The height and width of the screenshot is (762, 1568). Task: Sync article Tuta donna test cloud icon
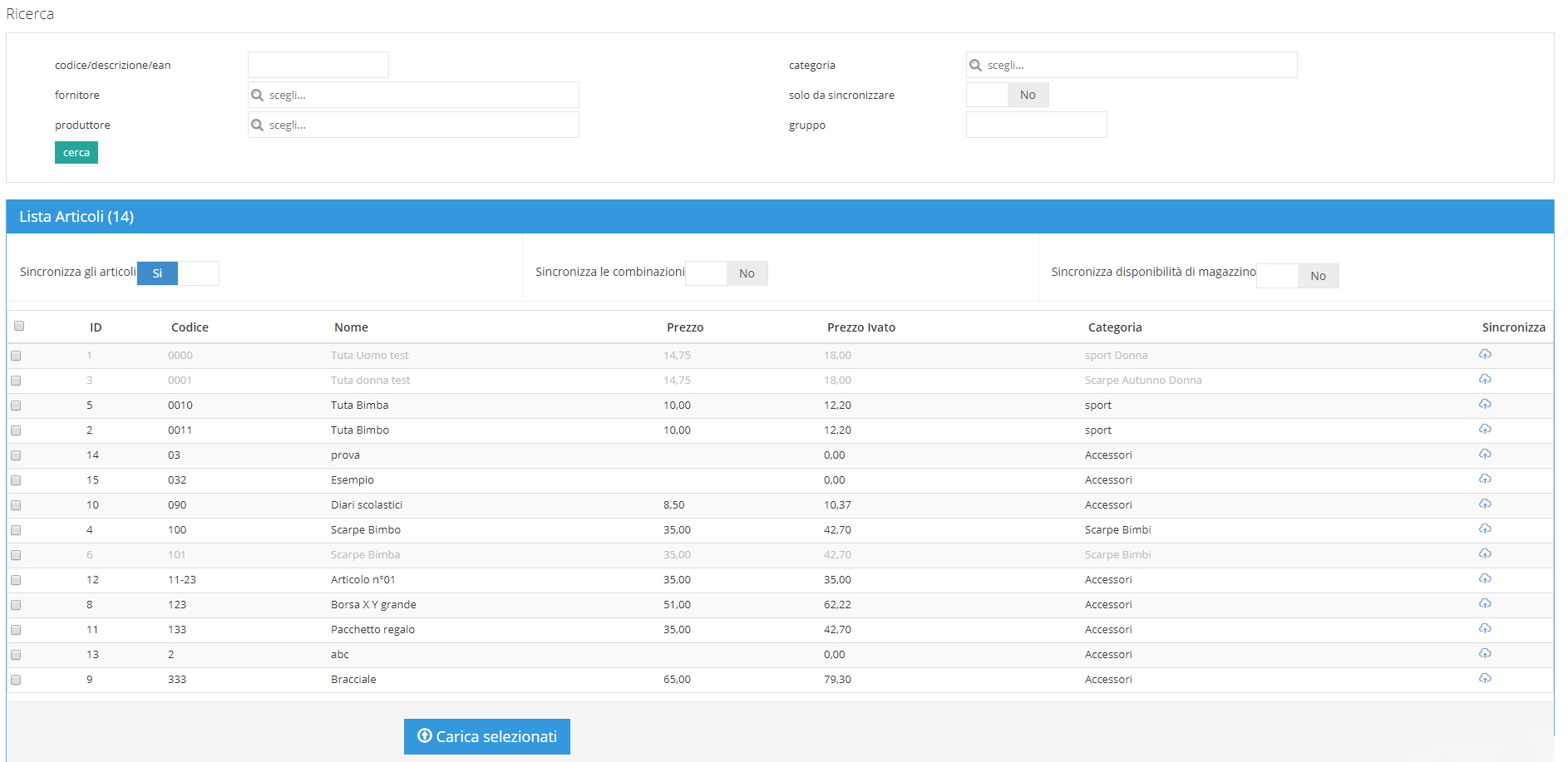1485,380
